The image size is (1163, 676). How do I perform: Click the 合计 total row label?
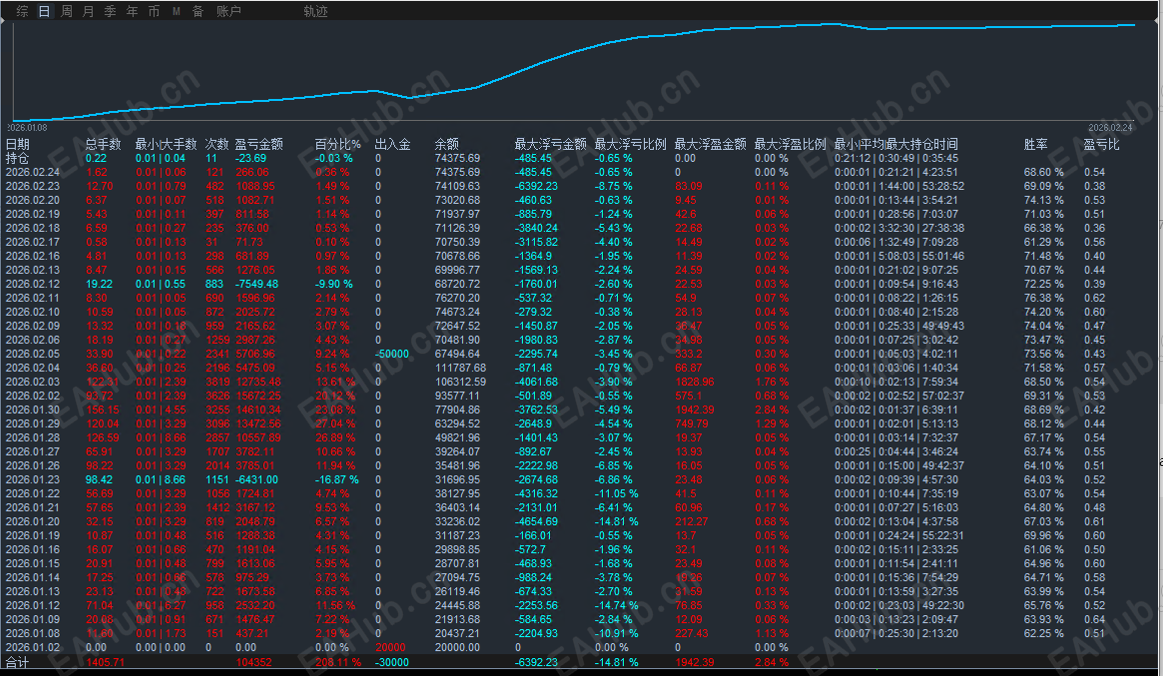click(17, 663)
